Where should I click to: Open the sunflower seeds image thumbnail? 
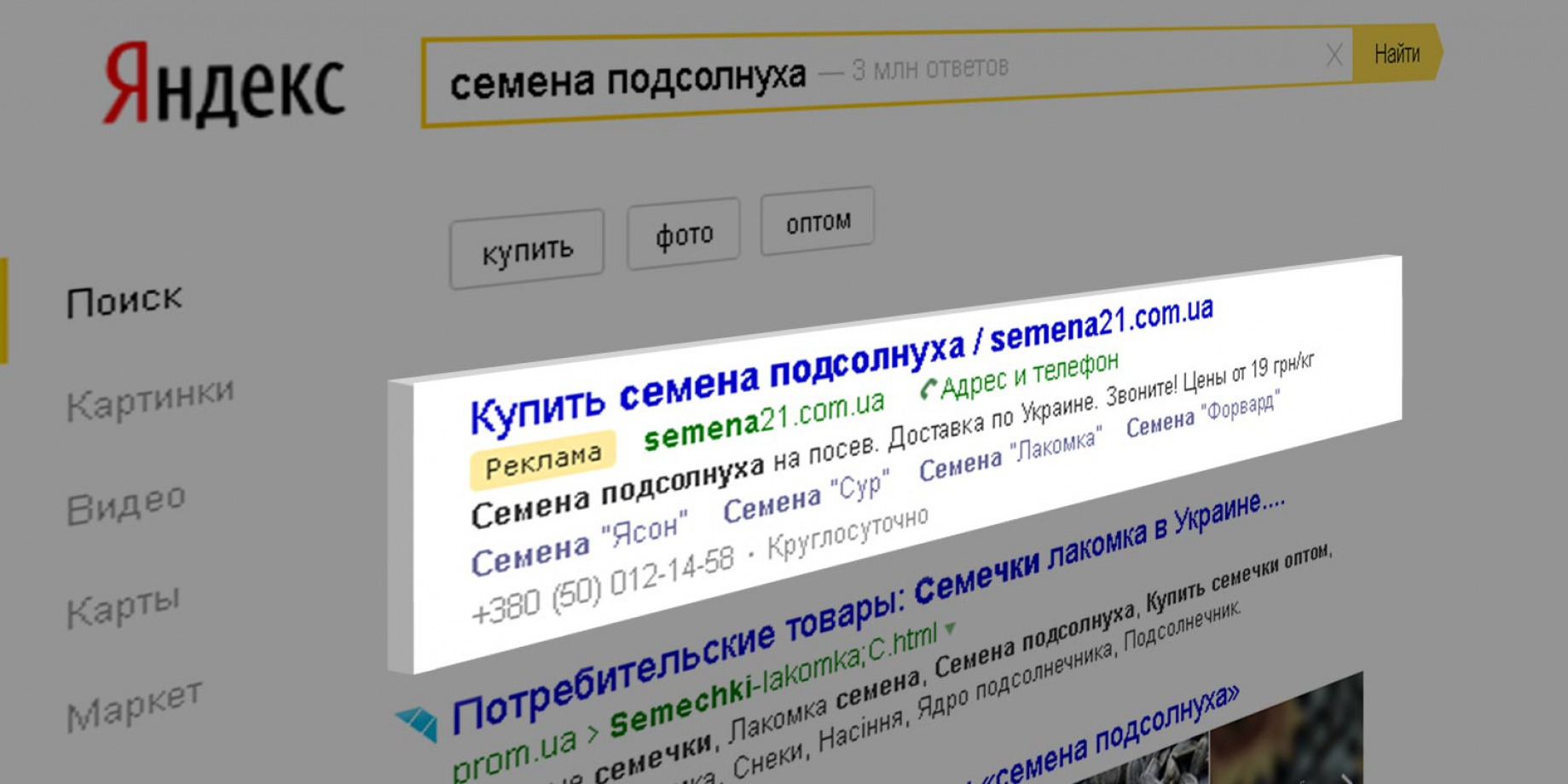(x=1287, y=729)
